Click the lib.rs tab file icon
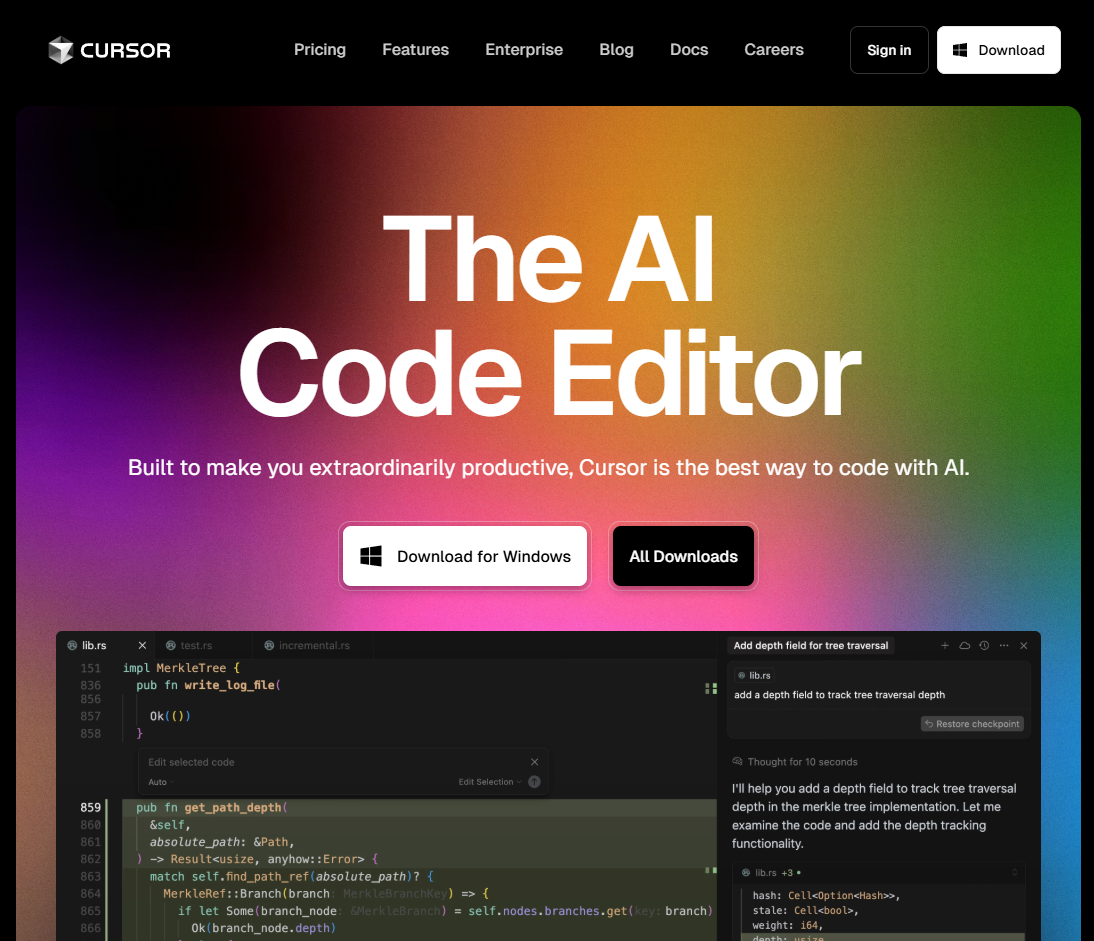Viewport: 1094px width, 941px height. [72, 645]
